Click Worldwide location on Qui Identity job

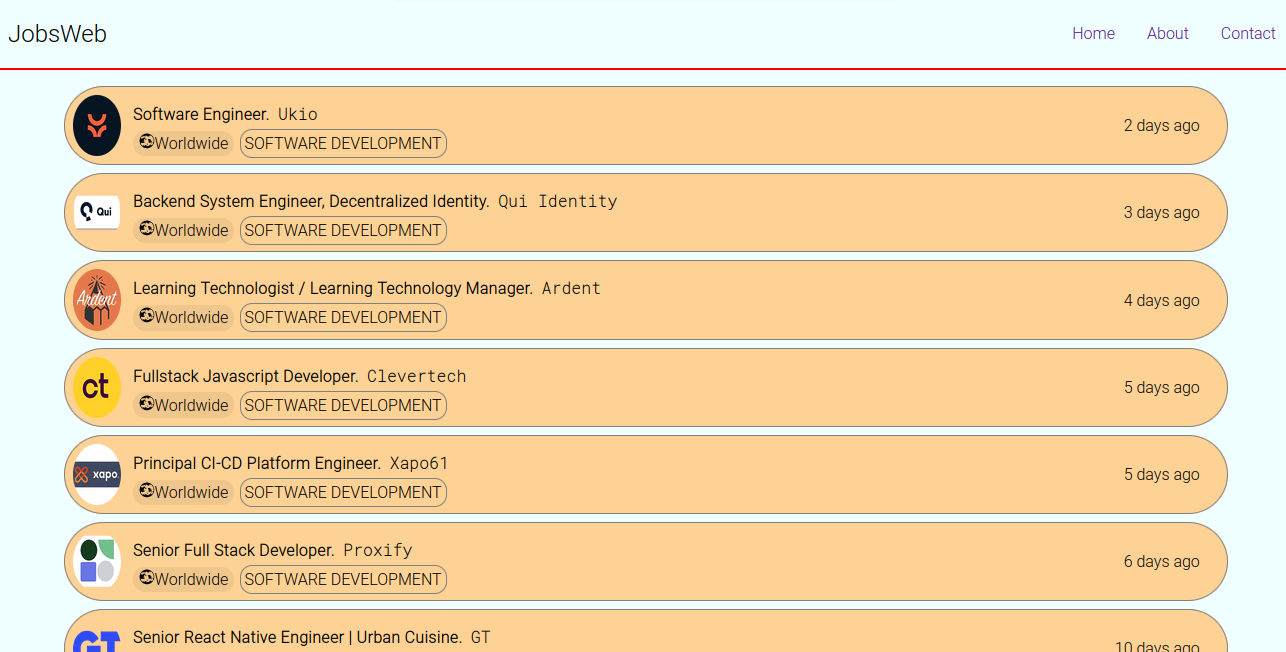[184, 230]
